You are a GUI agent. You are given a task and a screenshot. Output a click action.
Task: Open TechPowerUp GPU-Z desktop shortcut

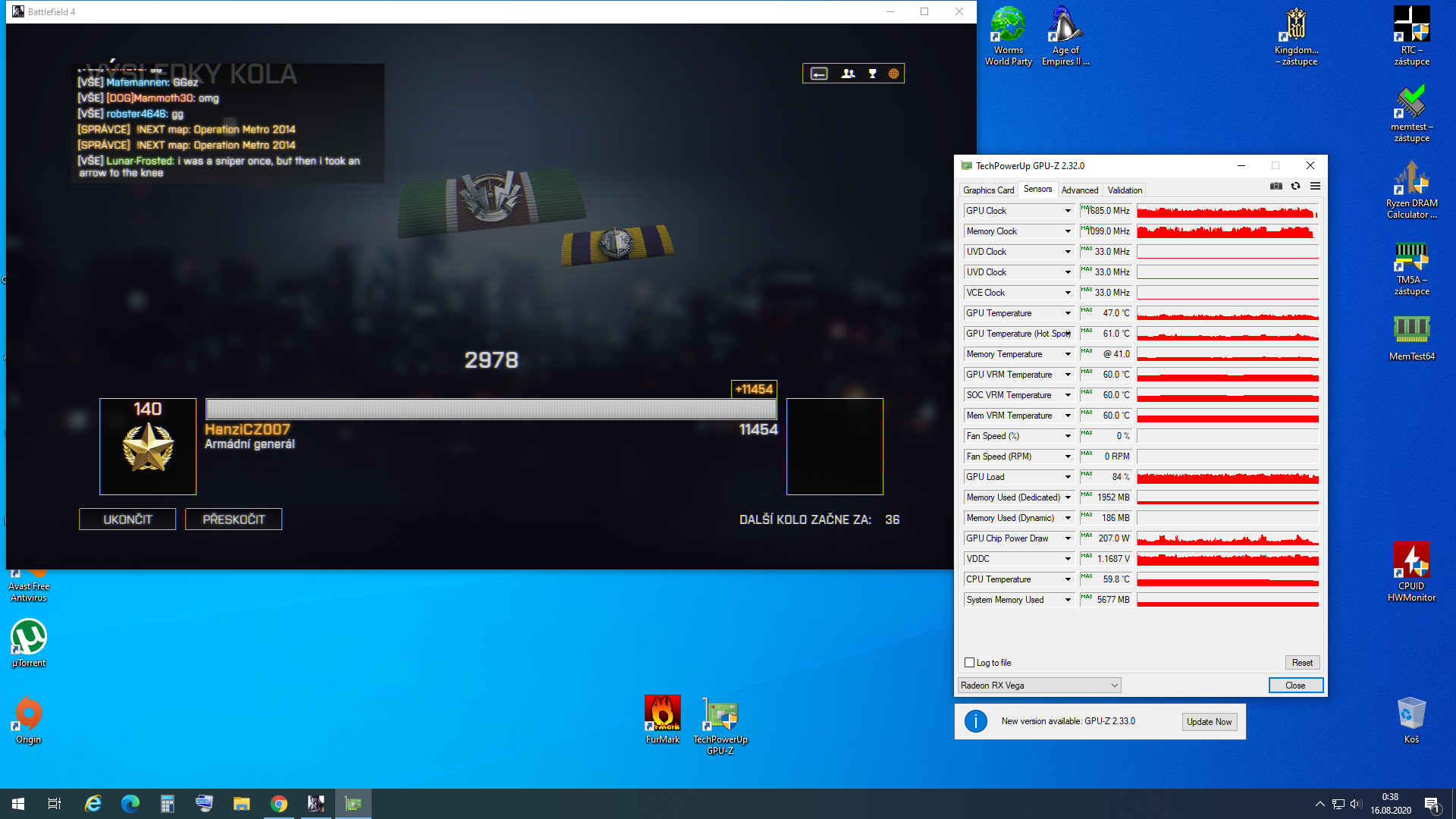click(x=720, y=726)
